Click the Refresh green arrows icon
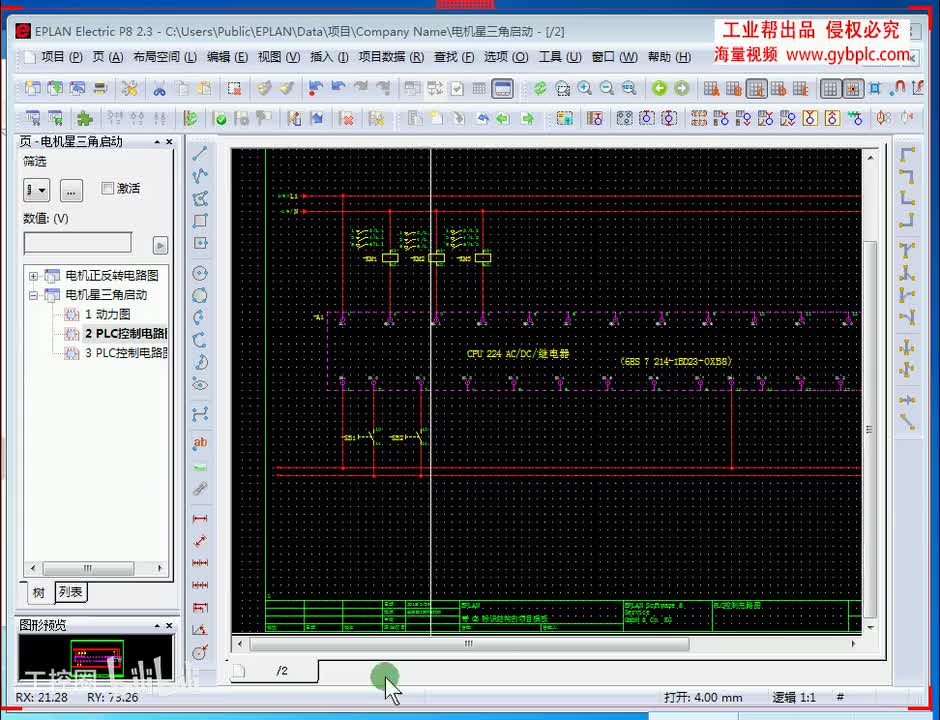940x720 pixels. click(x=540, y=89)
